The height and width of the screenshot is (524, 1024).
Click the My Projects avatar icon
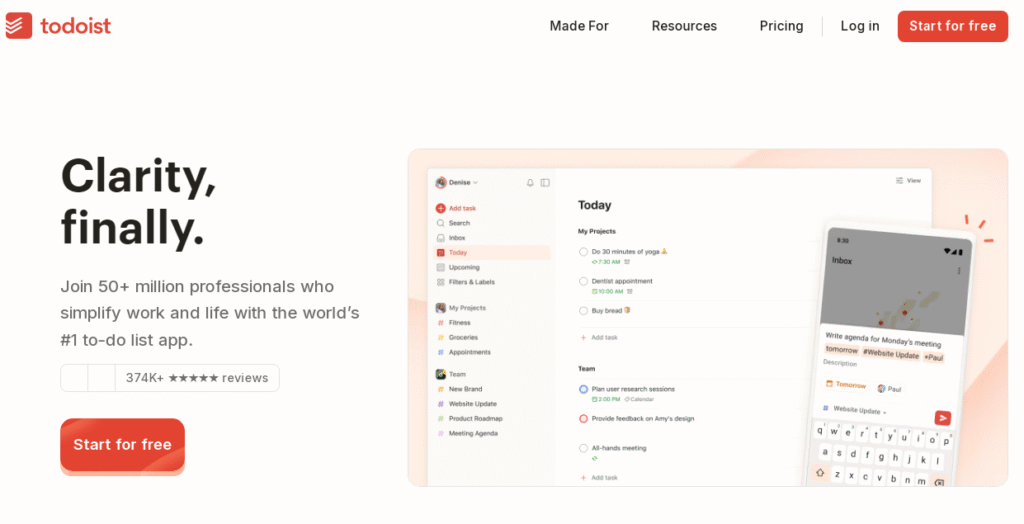(x=441, y=308)
